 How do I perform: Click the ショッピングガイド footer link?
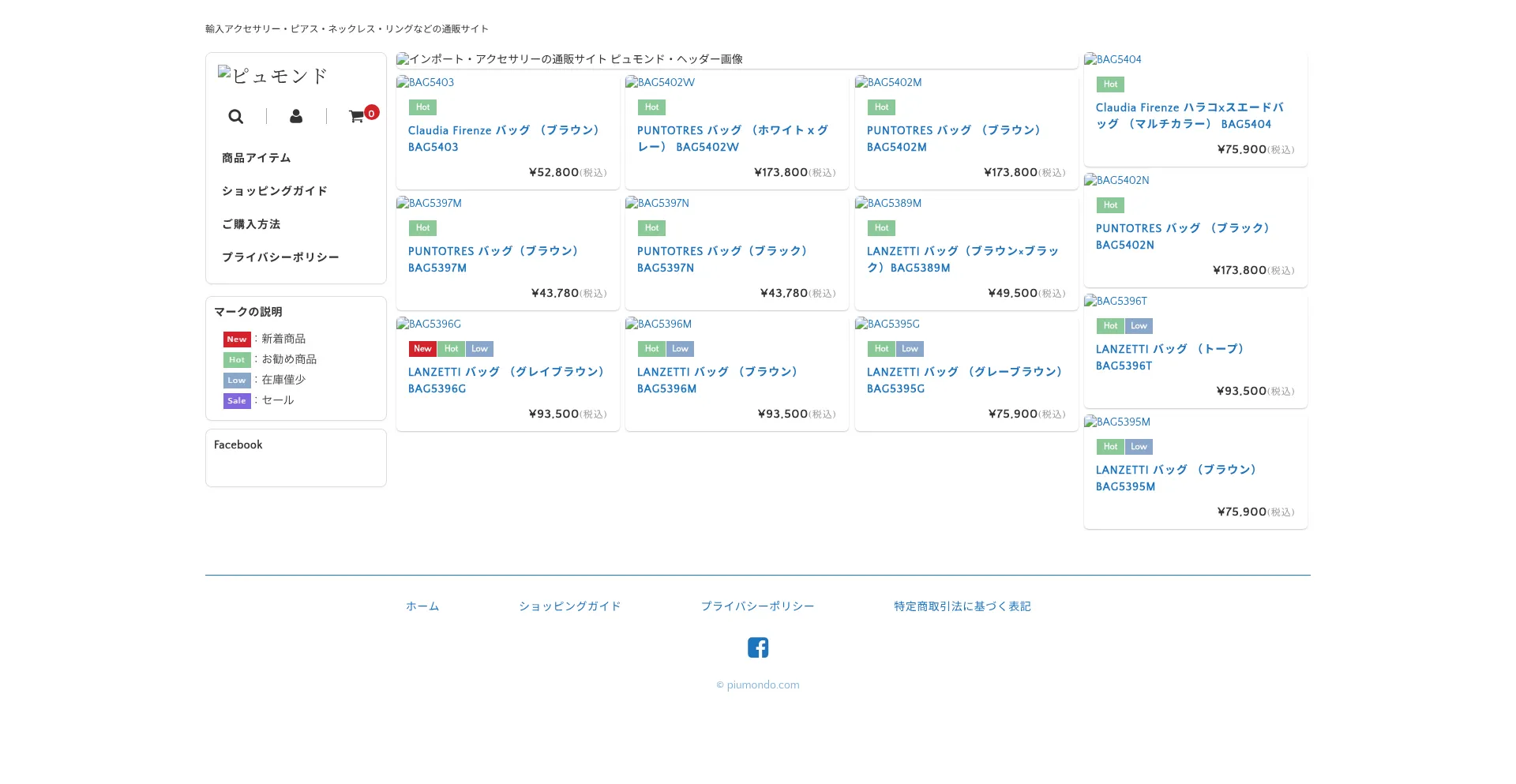coord(570,606)
